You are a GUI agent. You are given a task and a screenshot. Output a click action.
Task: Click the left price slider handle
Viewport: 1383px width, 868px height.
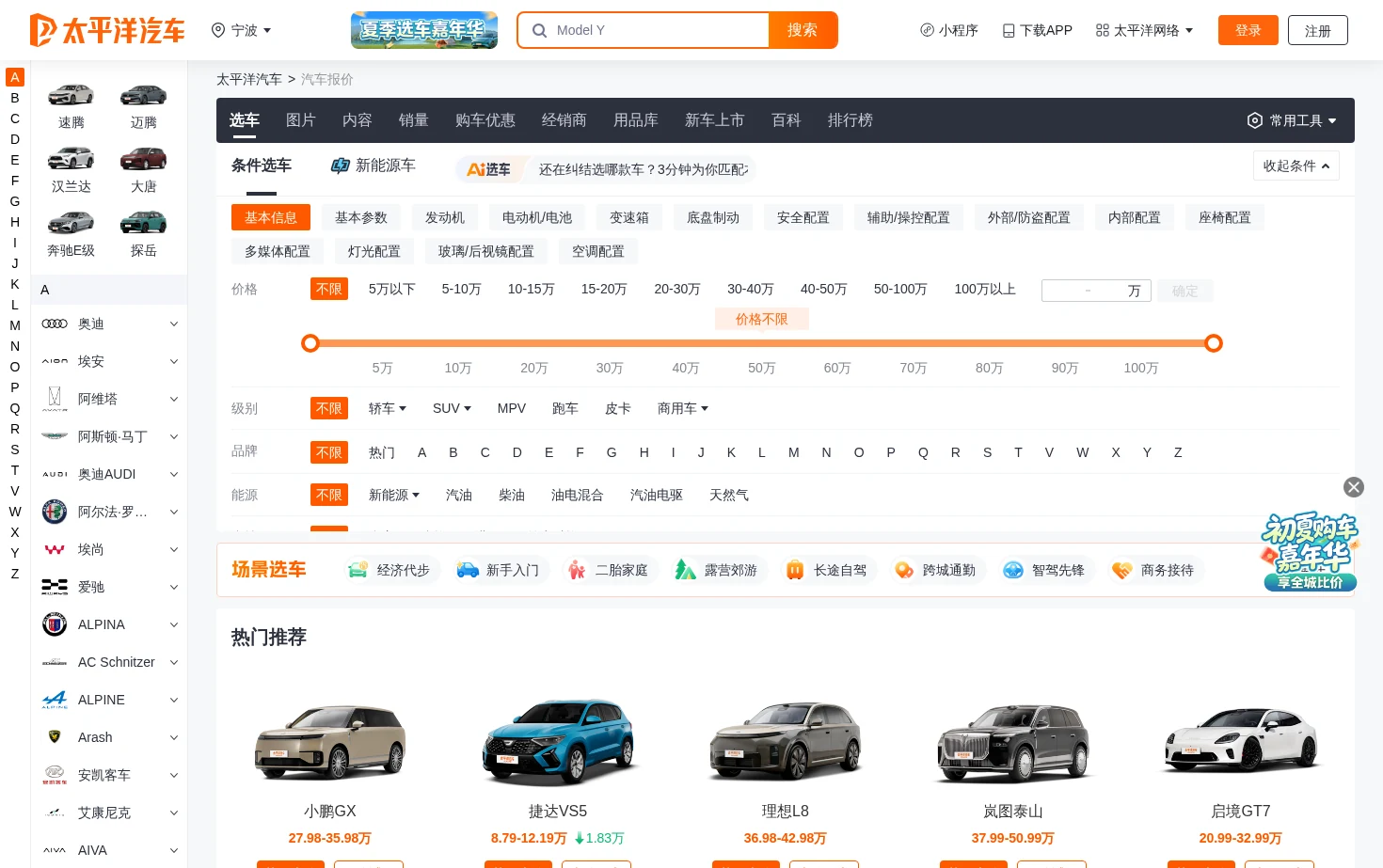pos(310,343)
